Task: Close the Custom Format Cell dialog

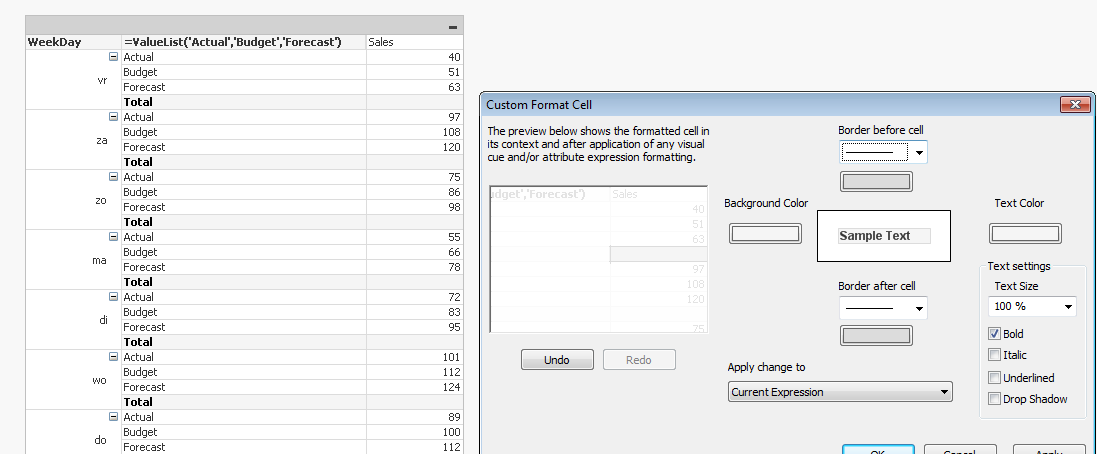Action: pyautogui.click(x=1075, y=104)
